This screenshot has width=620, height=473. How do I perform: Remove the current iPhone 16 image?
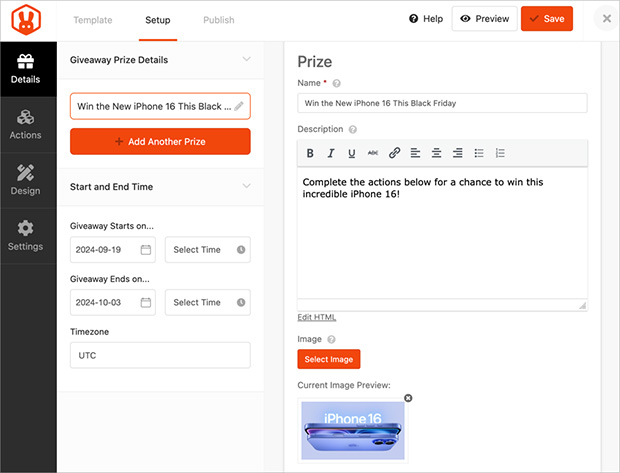pos(408,398)
